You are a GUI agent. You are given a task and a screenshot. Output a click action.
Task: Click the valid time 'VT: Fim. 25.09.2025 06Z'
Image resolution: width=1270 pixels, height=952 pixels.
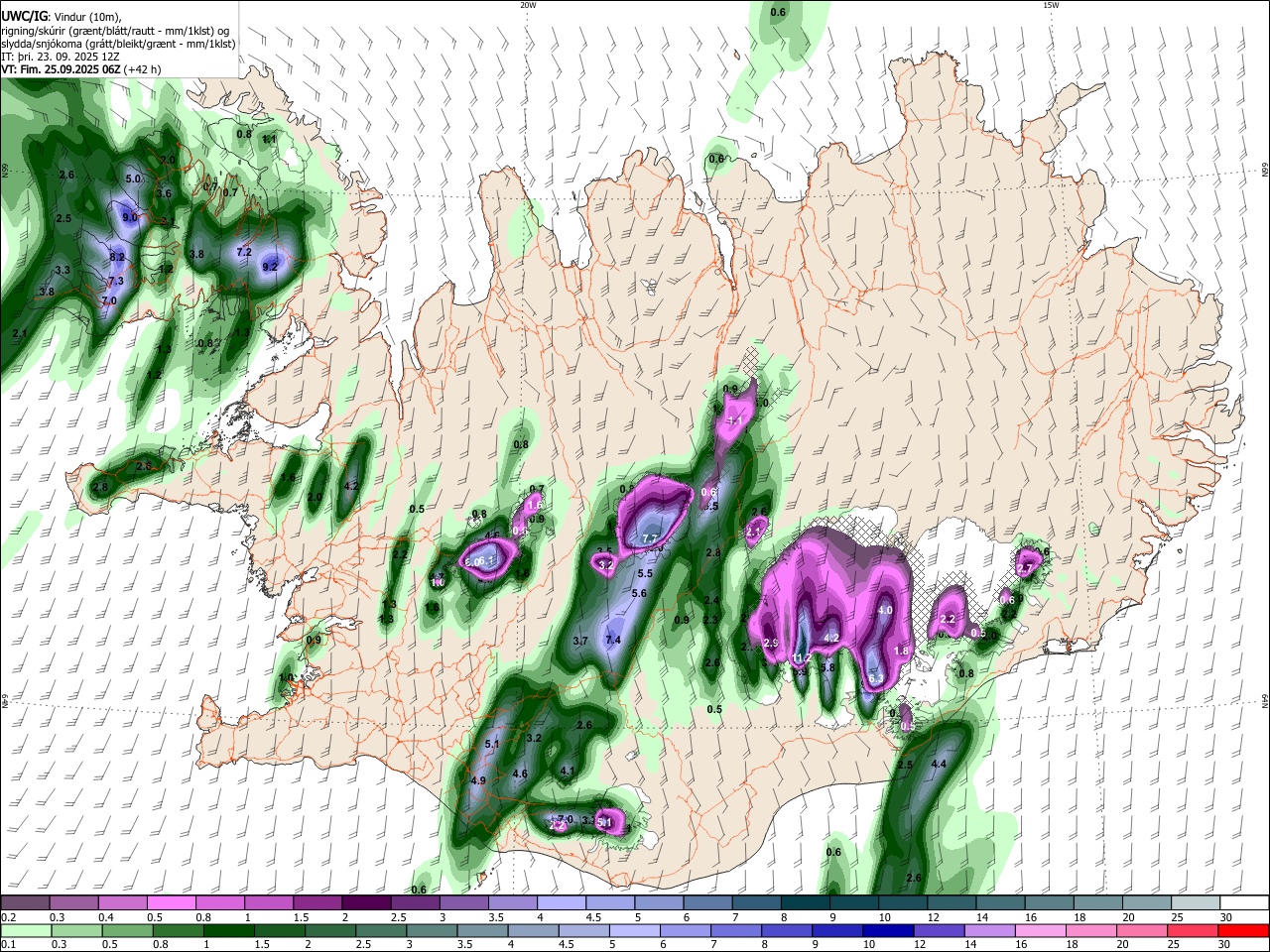62,69
